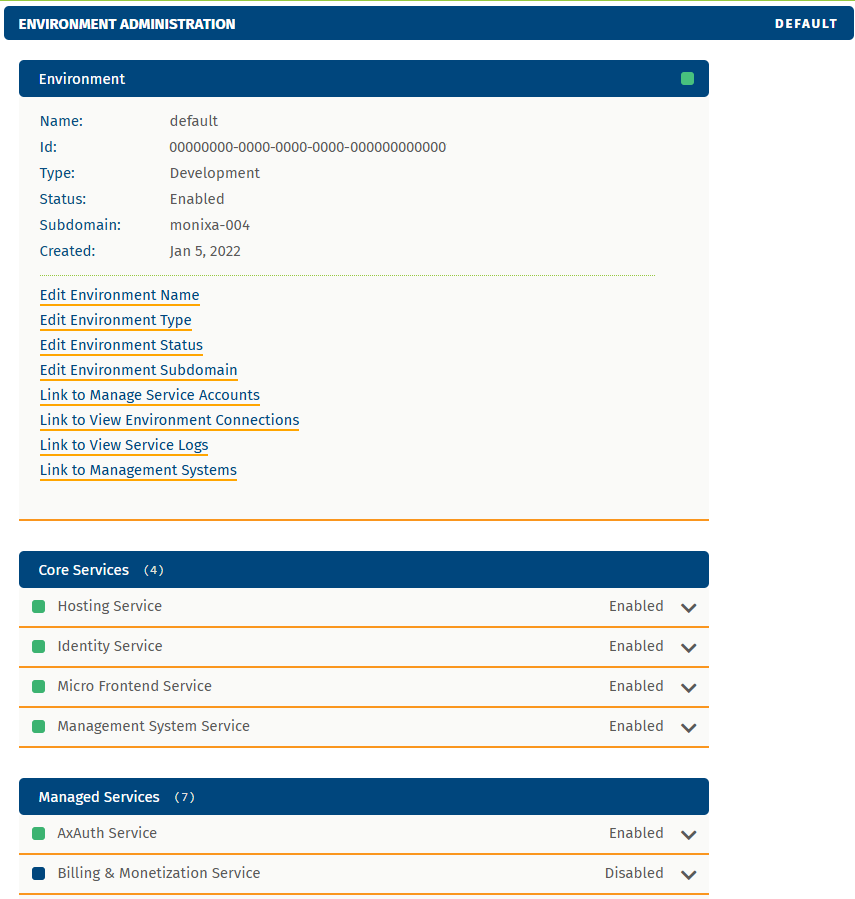This screenshot has width=855, height=899.
Task: Click Edit Environment Subdomain link
Action: pyautogui.click(x=138, y=370)
